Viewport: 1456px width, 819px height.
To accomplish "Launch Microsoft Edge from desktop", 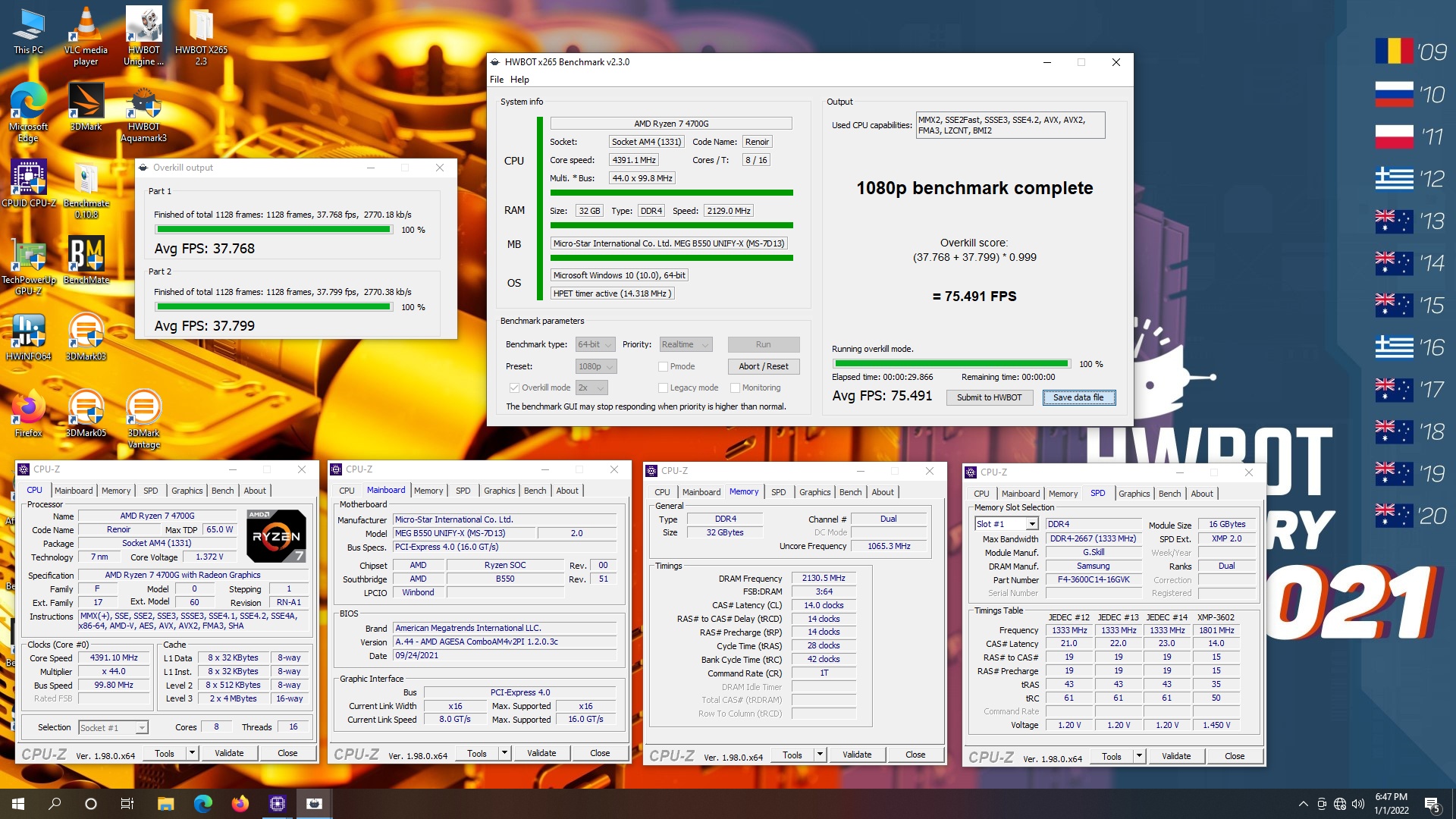I will (28, 112).
